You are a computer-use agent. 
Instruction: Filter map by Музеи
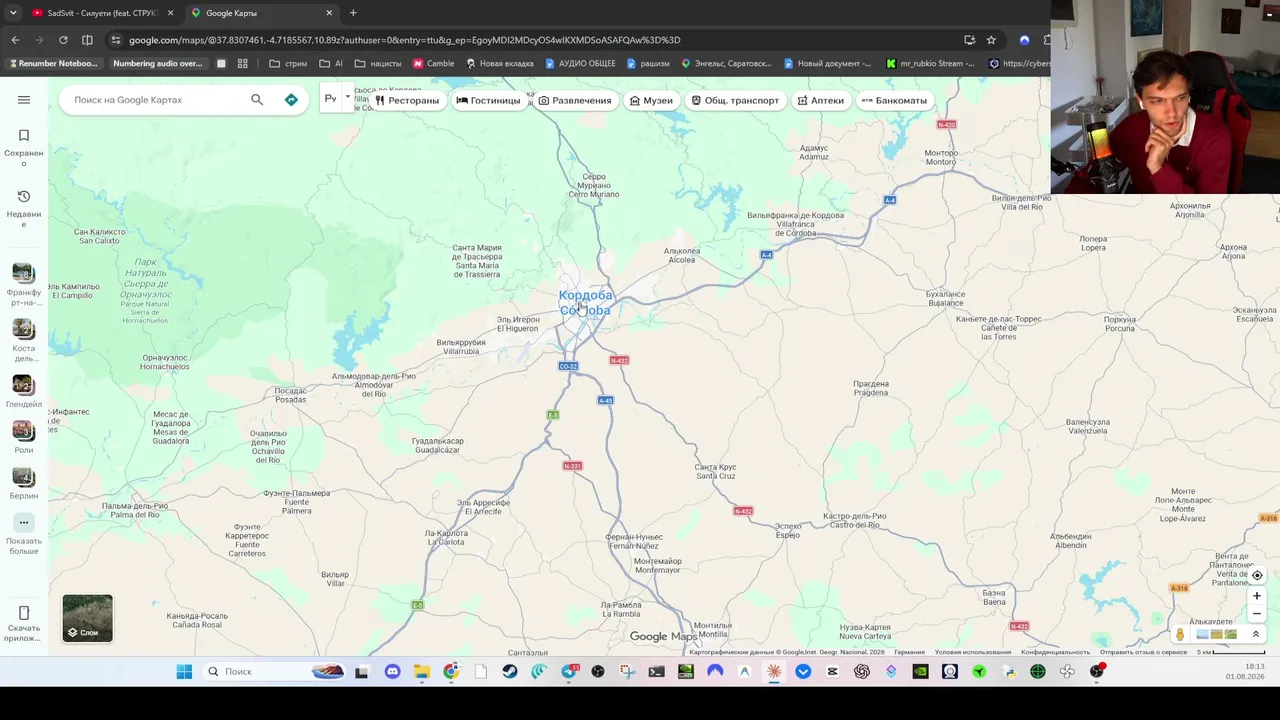coord(651,100)
